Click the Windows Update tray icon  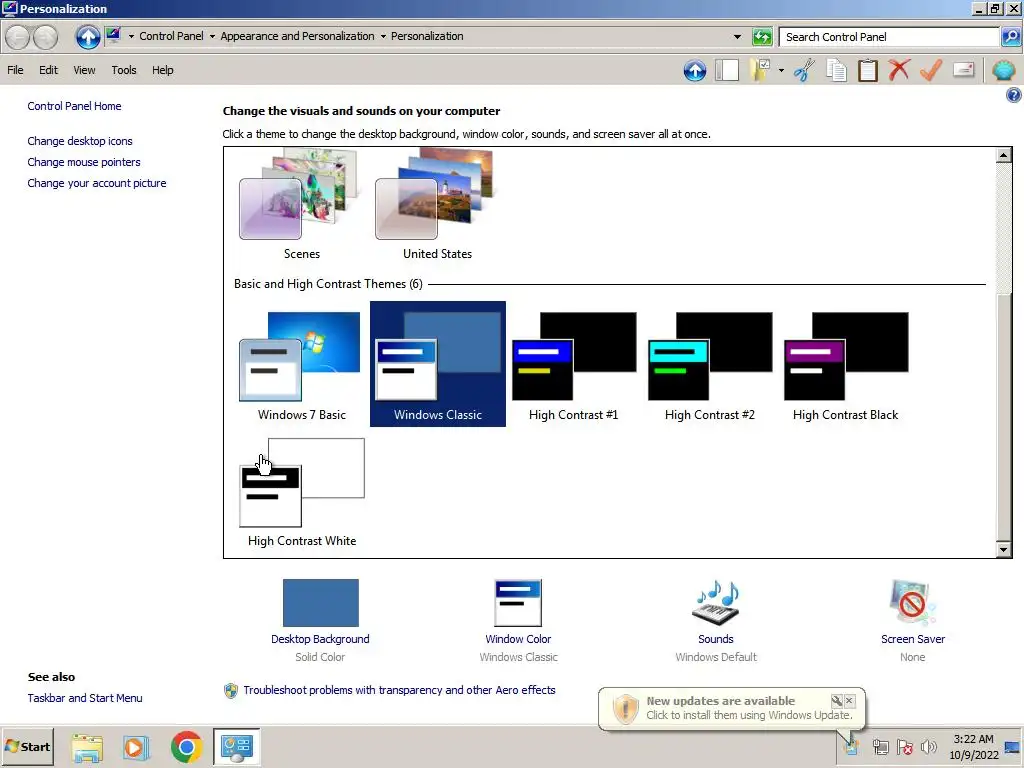tap(852, 746)
